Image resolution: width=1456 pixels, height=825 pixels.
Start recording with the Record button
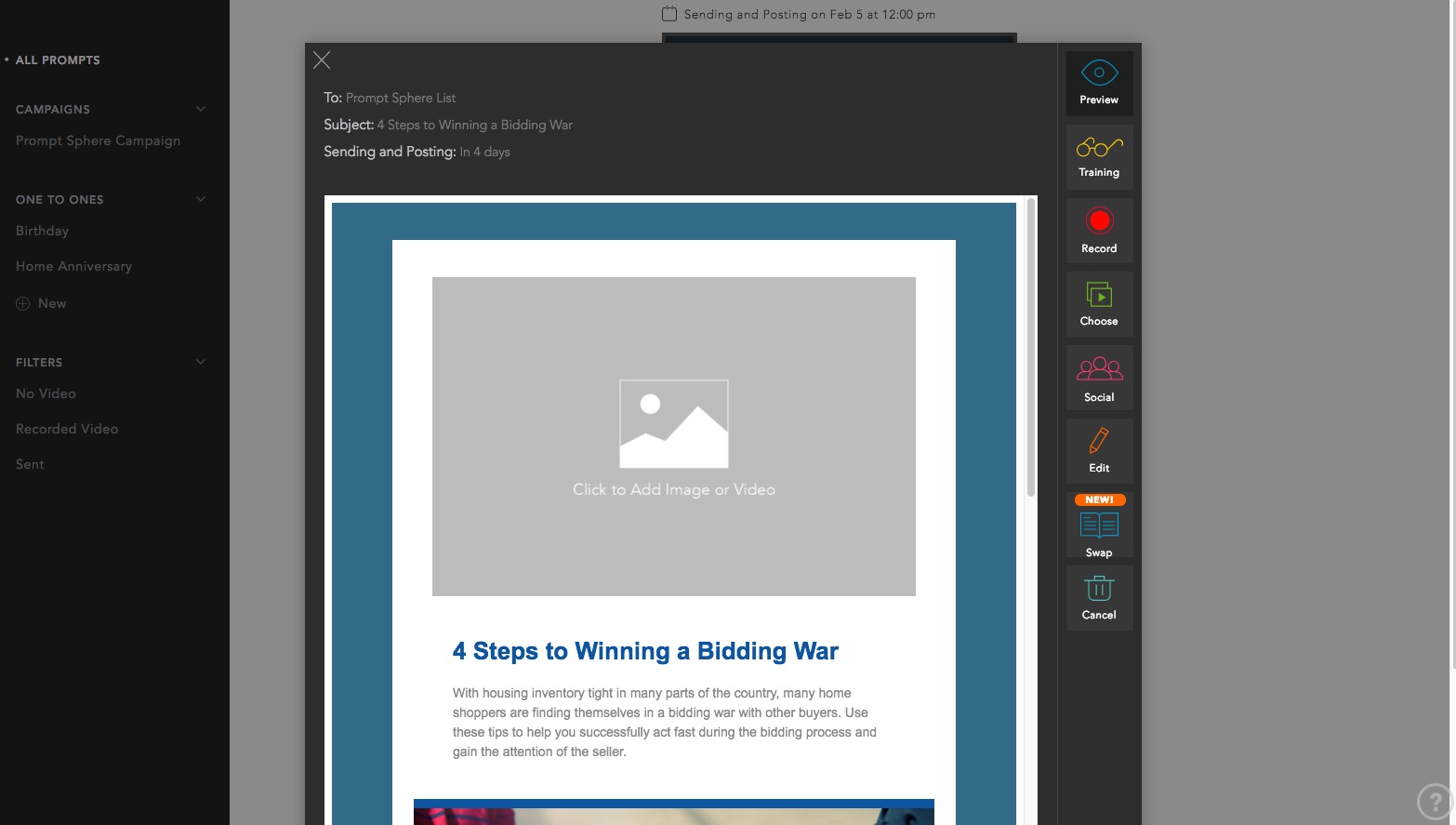[x=1099, y=220]
